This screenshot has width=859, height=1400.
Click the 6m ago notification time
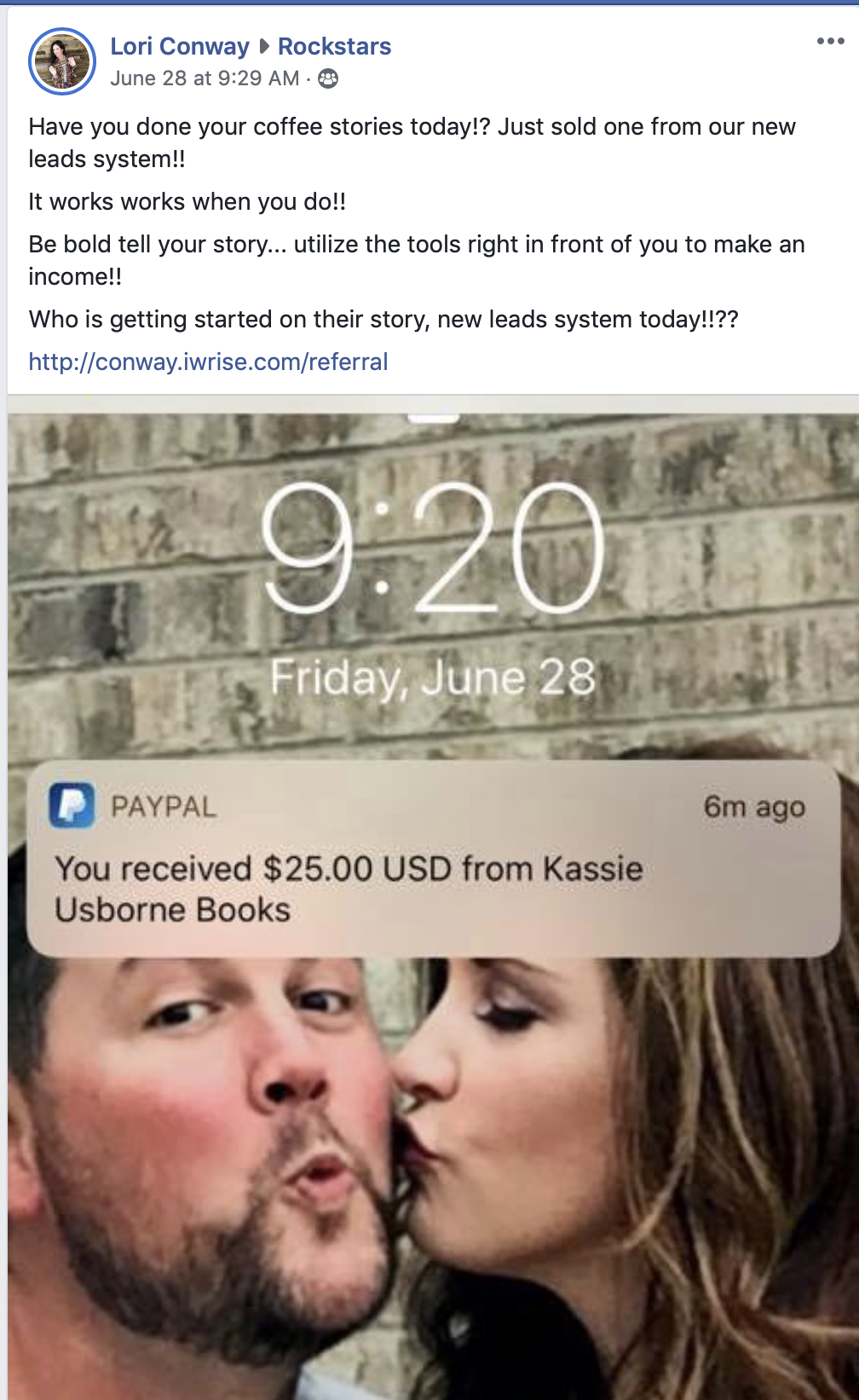tap(754, 807)
